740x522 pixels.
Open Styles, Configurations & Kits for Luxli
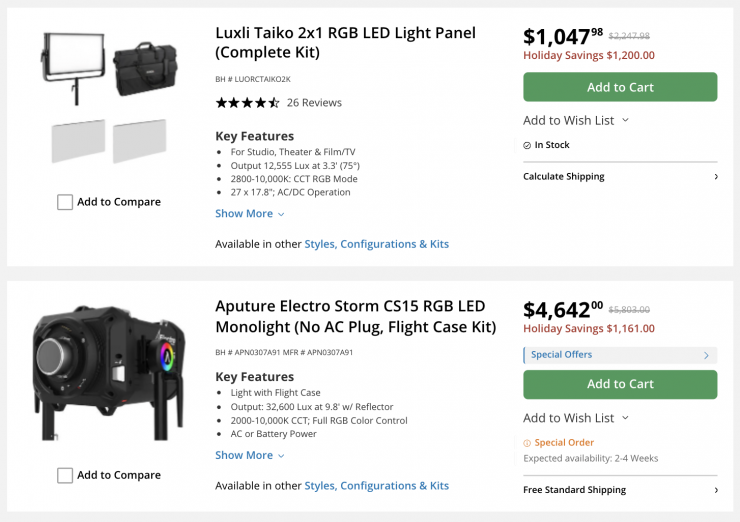point(376,244)
